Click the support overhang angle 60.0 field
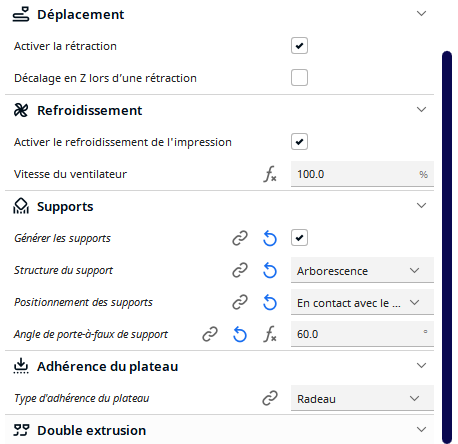 point(362,334)
